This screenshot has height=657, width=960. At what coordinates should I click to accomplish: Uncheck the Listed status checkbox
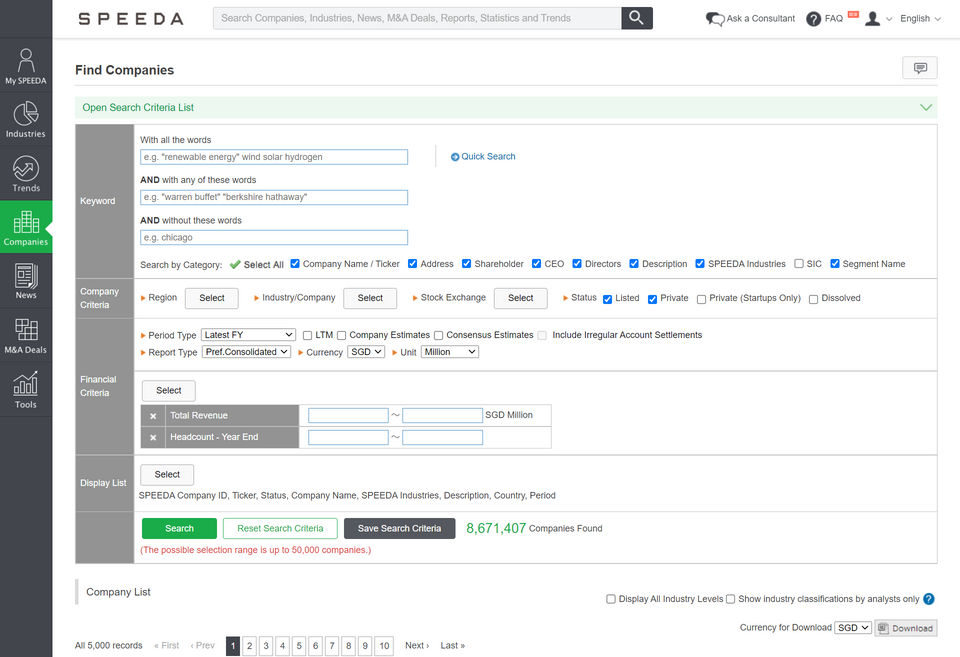607,299
